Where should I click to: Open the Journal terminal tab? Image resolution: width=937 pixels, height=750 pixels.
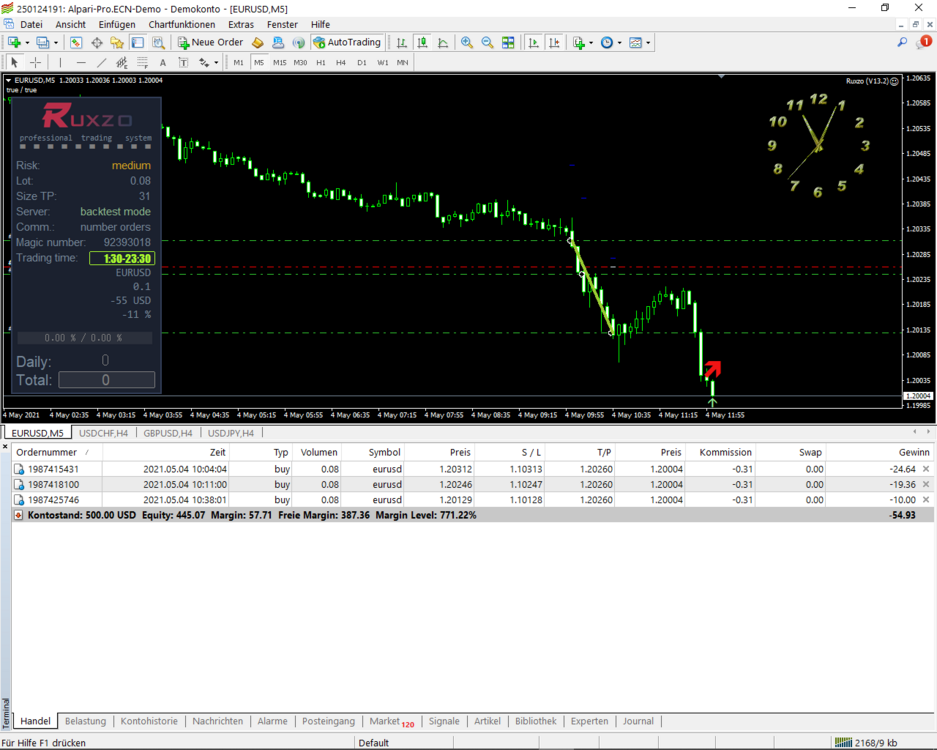pos(638,721)
